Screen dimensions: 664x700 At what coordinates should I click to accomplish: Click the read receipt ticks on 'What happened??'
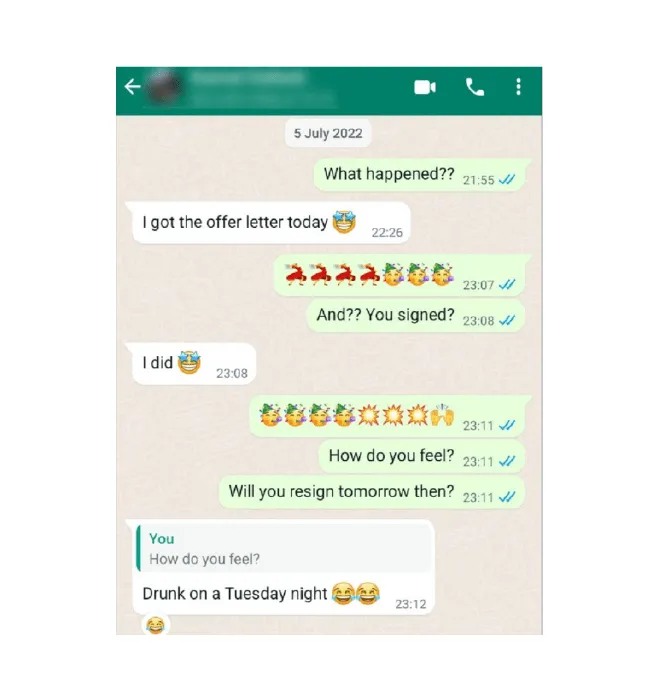click(x=507, y=180)
